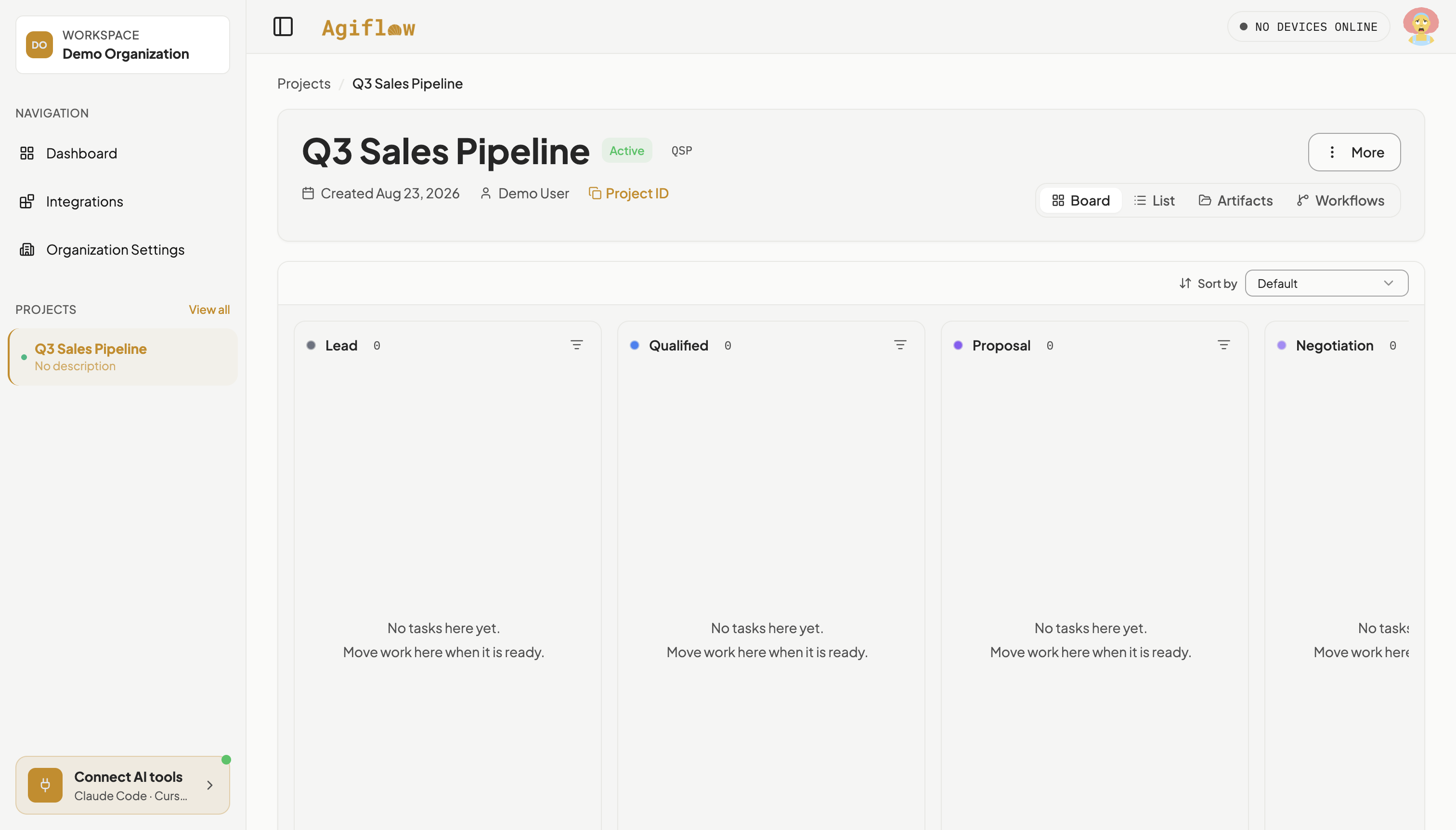Open Integrations in navigation

tap(123, 201)
